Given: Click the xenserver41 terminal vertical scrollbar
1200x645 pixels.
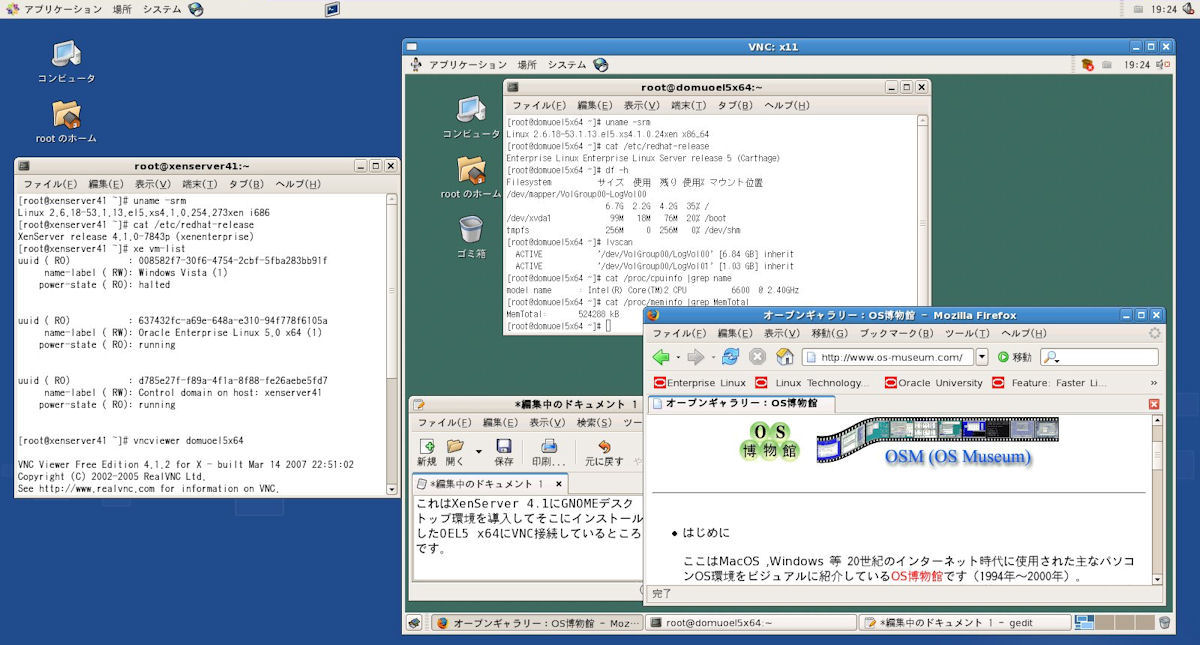Looking at the screenshot, I should [392, 343].
